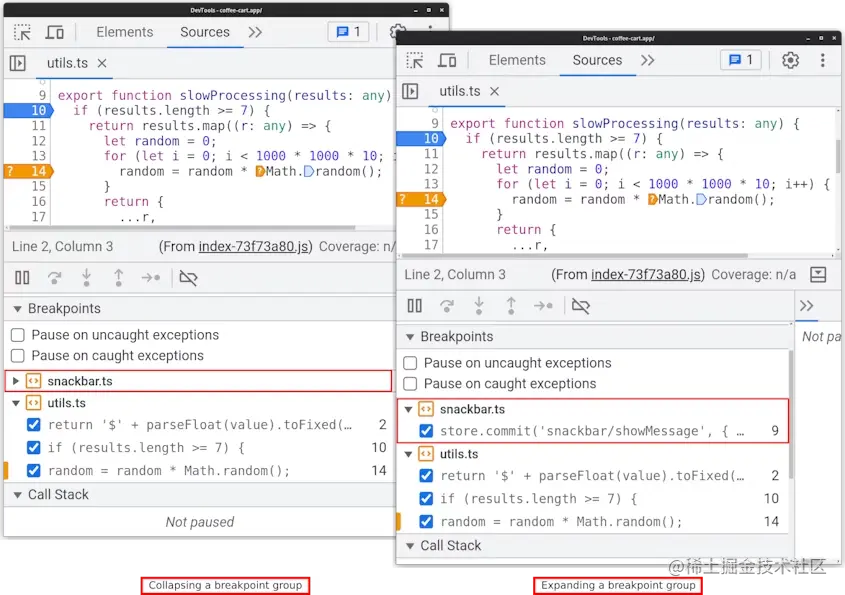Click breakpoints pane vertical scrollbar in right window
The image size is (845, 595).
[790, 414]
